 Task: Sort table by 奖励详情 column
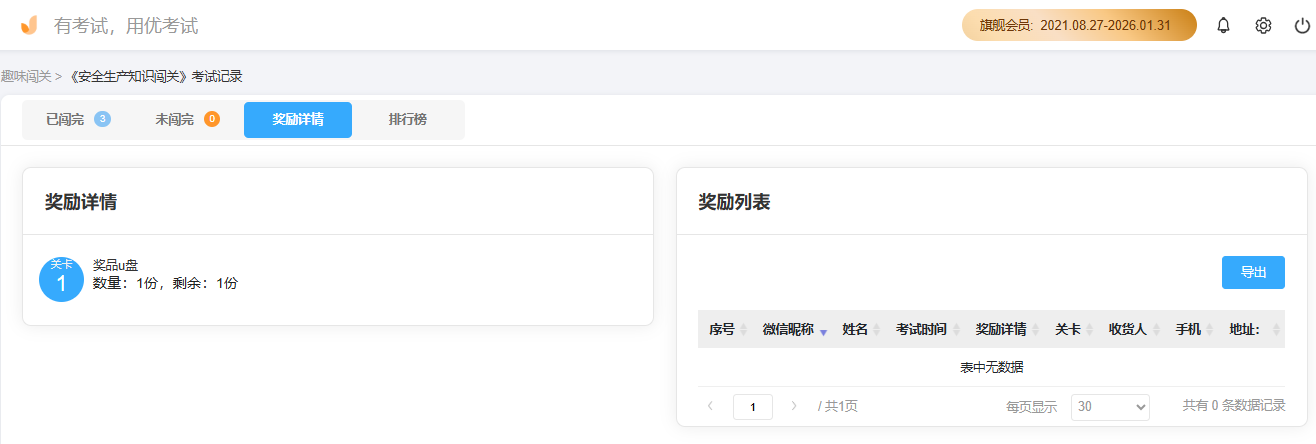click(1005, 329)
